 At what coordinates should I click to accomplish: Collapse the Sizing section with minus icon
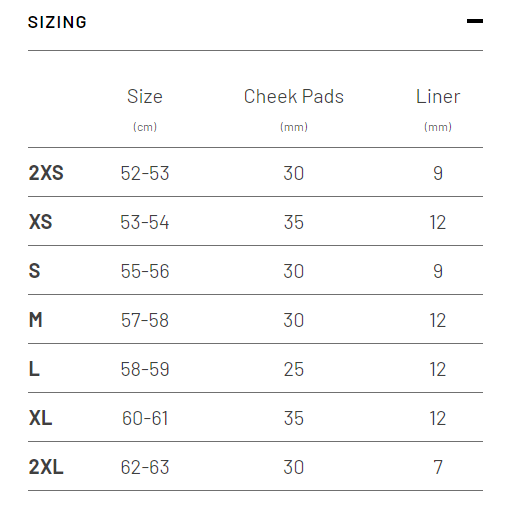[x=475, y=21]
